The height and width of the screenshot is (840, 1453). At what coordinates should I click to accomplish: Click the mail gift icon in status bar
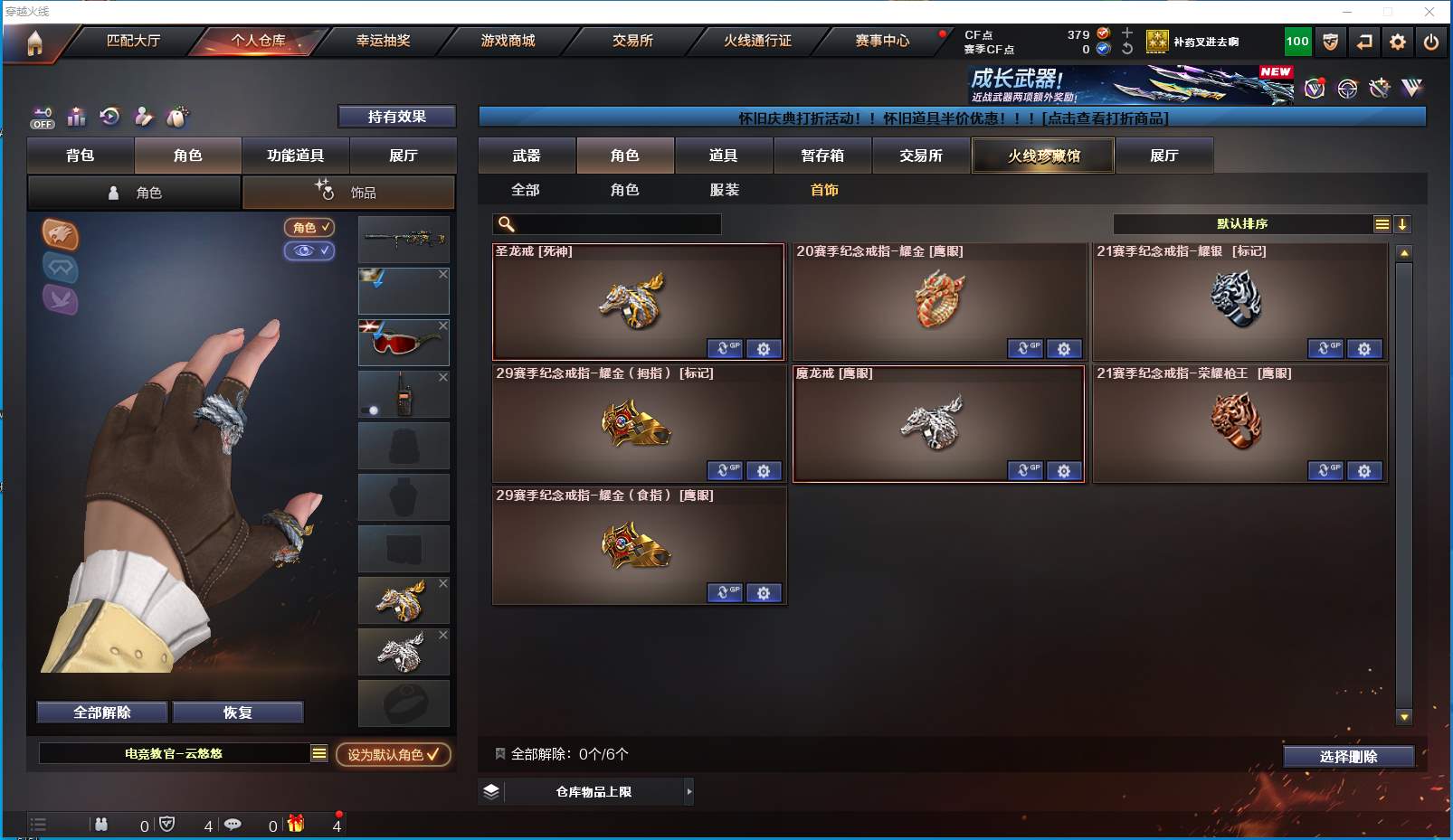(296, 824)
